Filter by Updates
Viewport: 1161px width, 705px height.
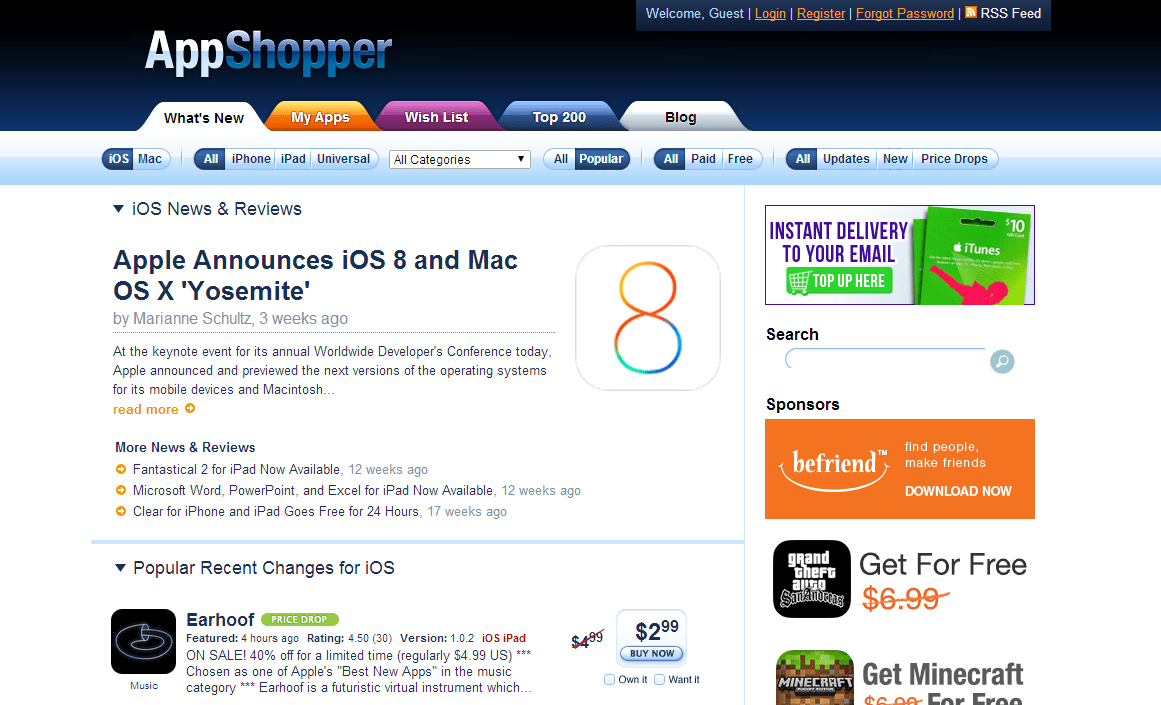pos(846,158)
